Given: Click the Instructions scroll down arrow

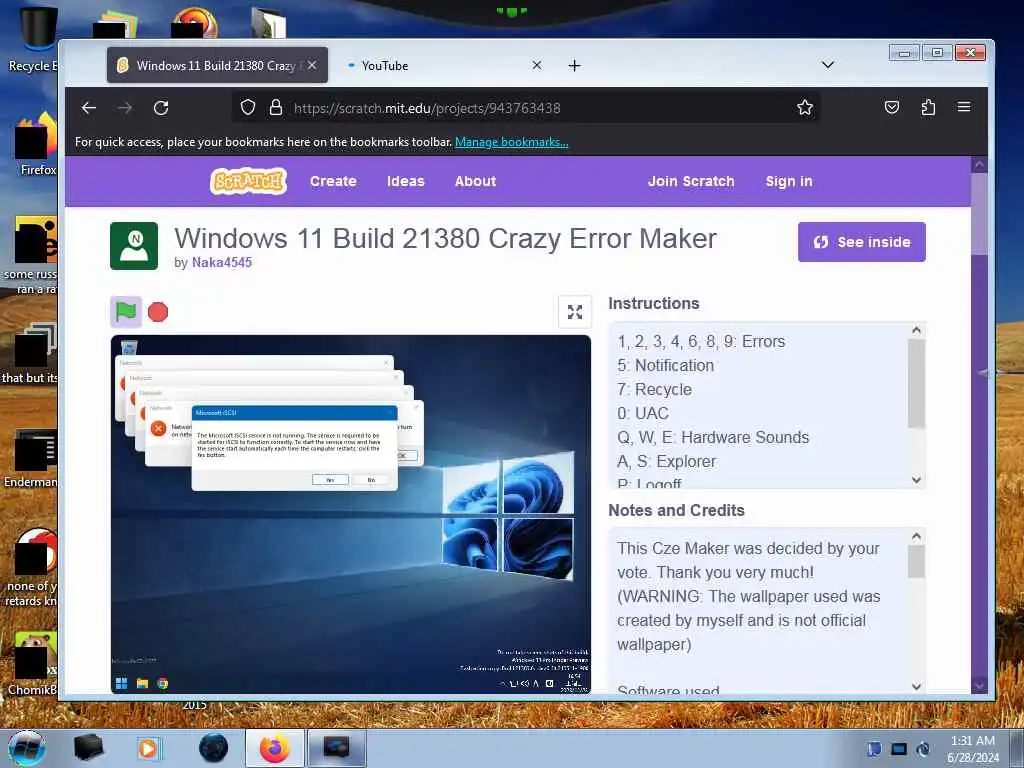Looking at the screenshot, I should coord(916,480).
